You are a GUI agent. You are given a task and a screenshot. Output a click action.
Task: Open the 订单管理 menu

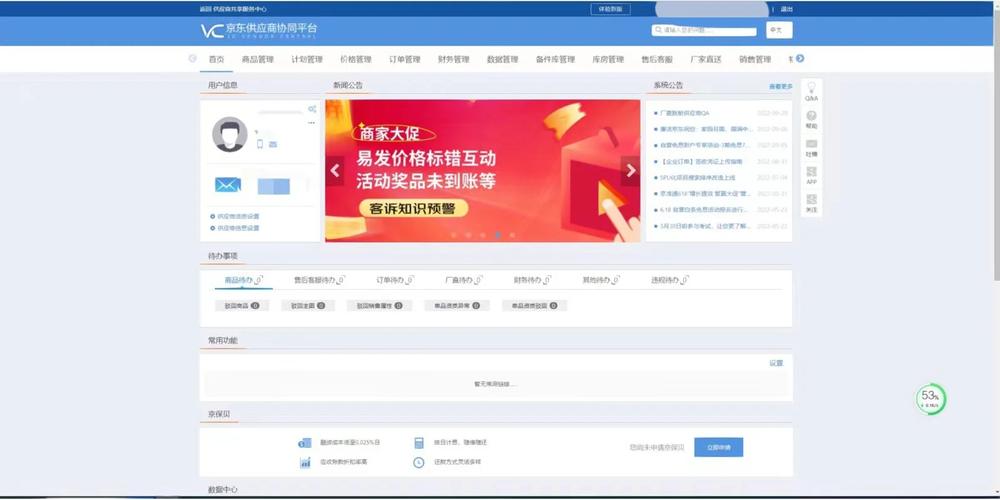(405, 59)
